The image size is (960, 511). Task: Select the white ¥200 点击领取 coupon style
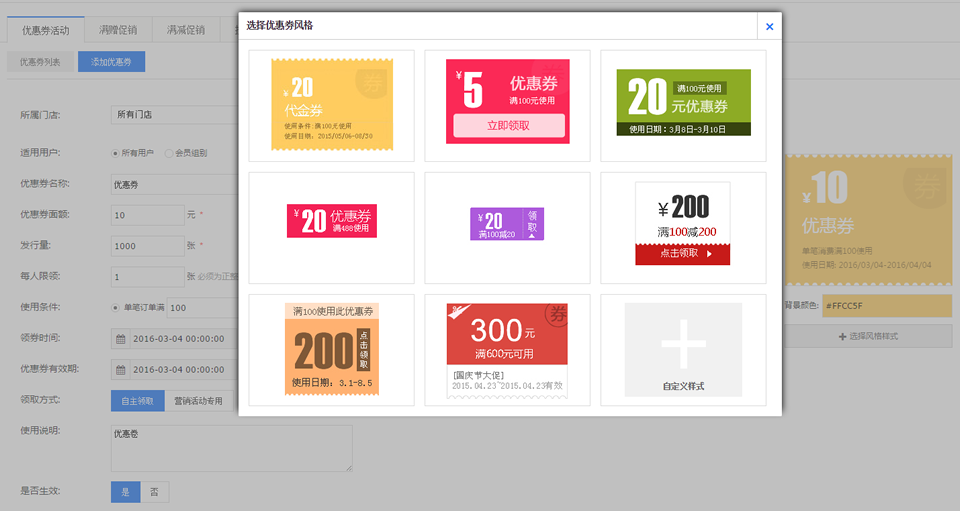click(683, 223)
